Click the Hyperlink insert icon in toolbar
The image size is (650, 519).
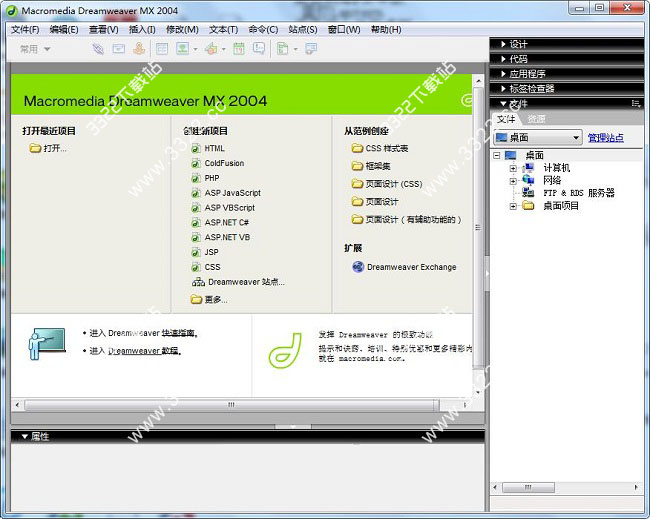click(98, 49)
